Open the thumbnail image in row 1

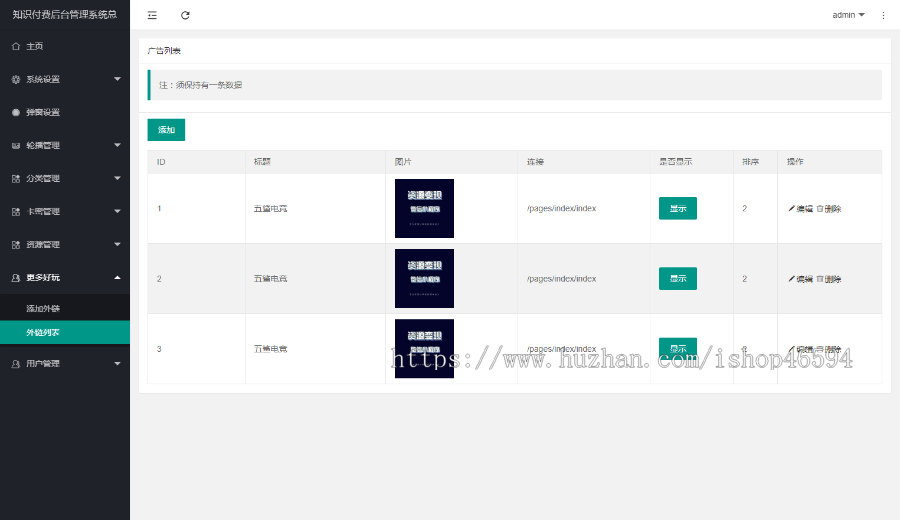coord(424,208)
